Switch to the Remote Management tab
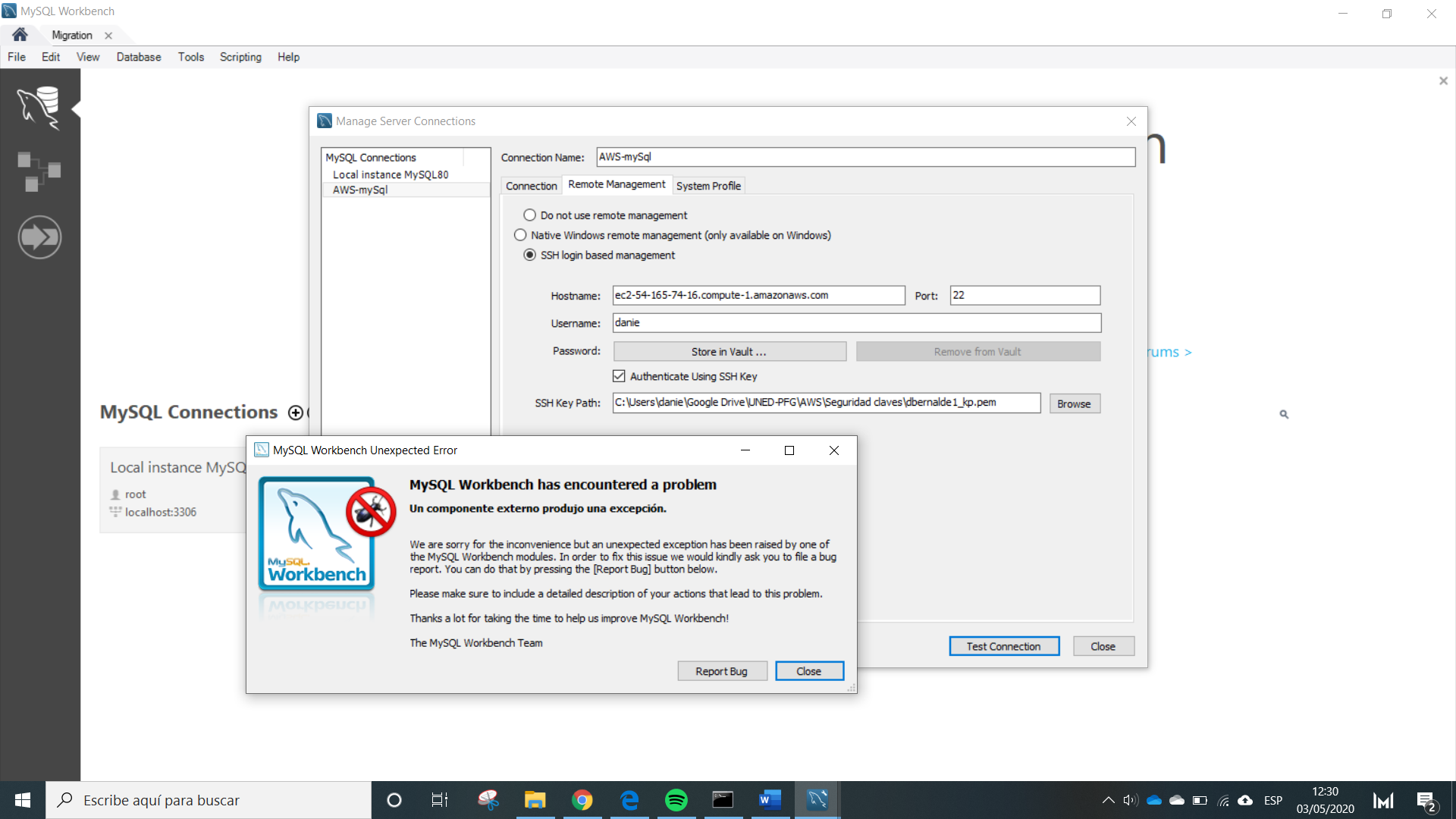Screen dimensions: 1456x819 pos(617,184)
